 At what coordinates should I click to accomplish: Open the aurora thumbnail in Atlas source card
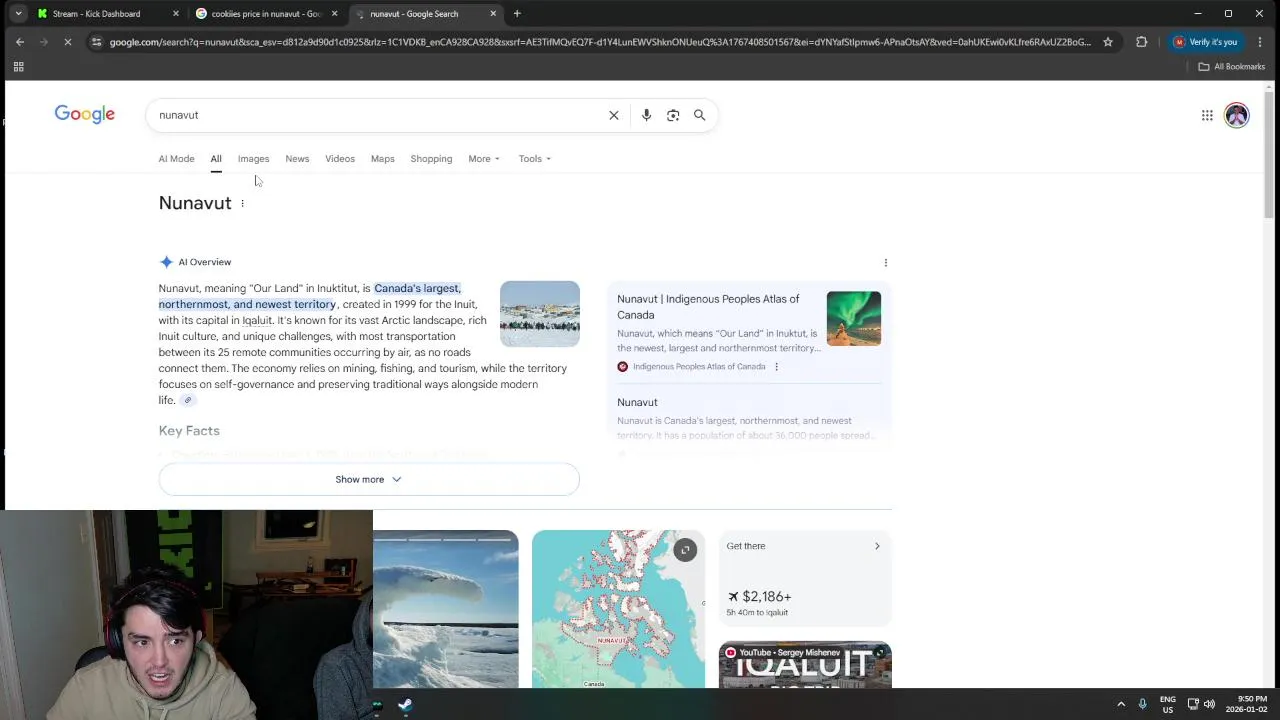click(x=854, y=319)
